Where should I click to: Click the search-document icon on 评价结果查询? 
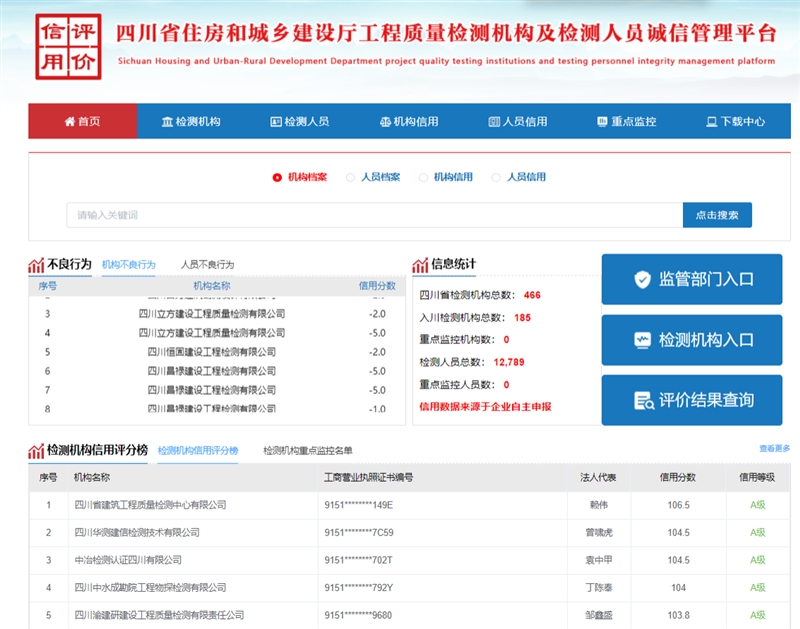click(643, 401)
